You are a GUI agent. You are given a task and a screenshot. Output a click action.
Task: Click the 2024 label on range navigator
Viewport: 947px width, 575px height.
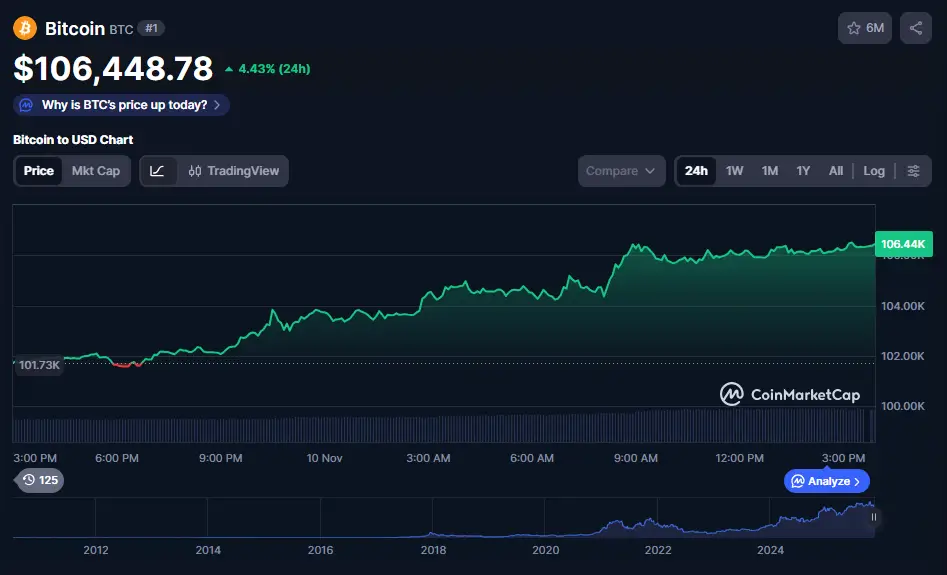pyautogui.click(x=770, y=550)
